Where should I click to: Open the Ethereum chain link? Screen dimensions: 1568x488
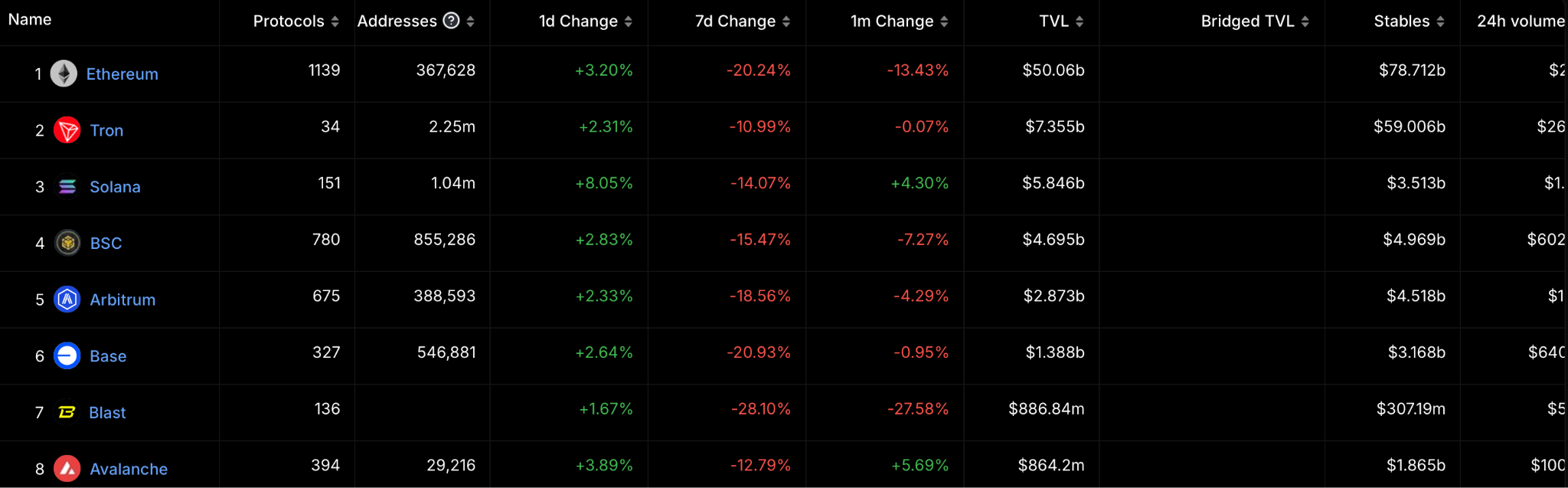[122, 74]
